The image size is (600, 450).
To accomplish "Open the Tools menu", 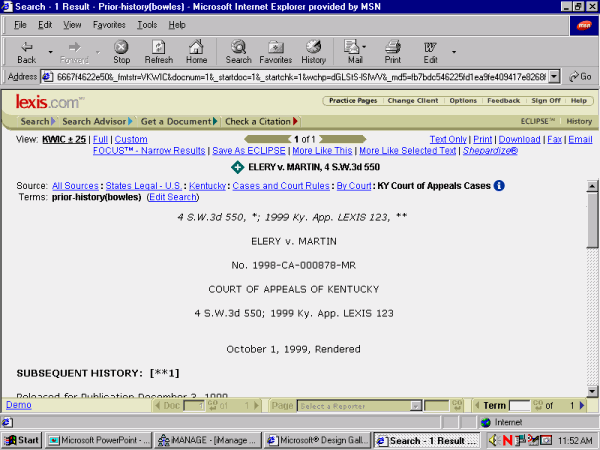I will [x=146, y=24].
